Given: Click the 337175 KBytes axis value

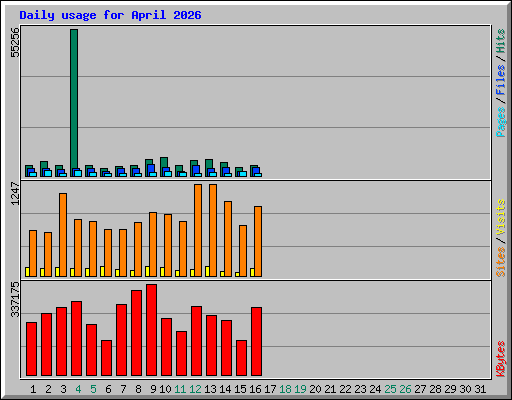Looking at the screenshot, I should click(x=15, y=299).
